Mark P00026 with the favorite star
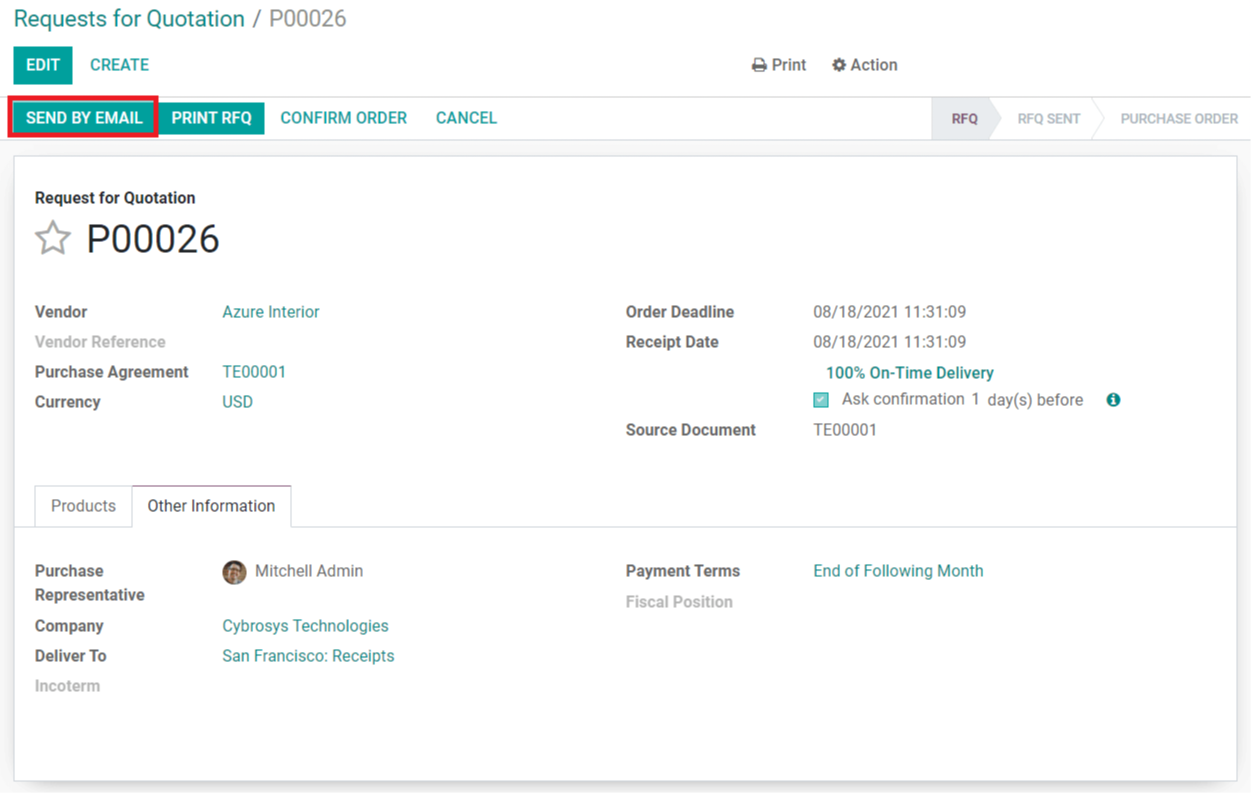Screen dimensions: 1251x793 53,239
